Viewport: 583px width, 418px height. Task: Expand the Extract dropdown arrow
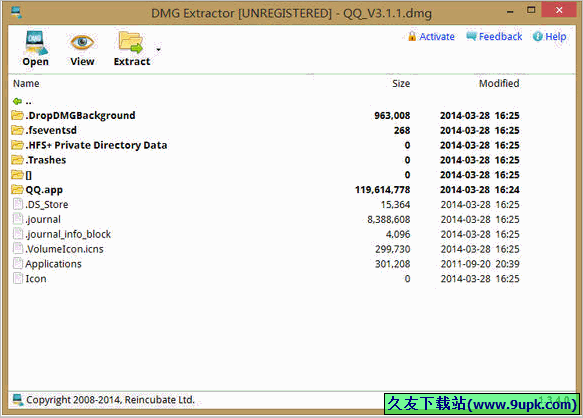(x=159, y=49)
